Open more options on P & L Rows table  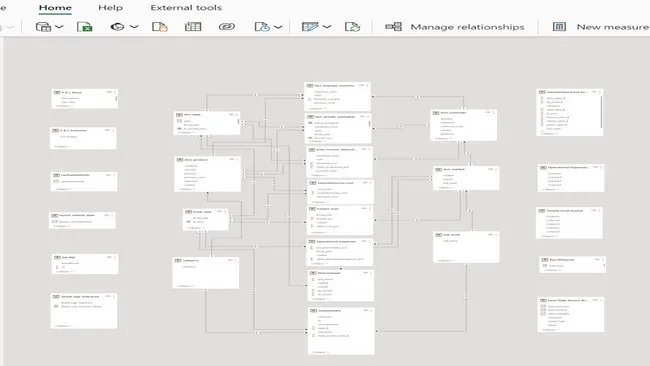click(x=115, y=92)
